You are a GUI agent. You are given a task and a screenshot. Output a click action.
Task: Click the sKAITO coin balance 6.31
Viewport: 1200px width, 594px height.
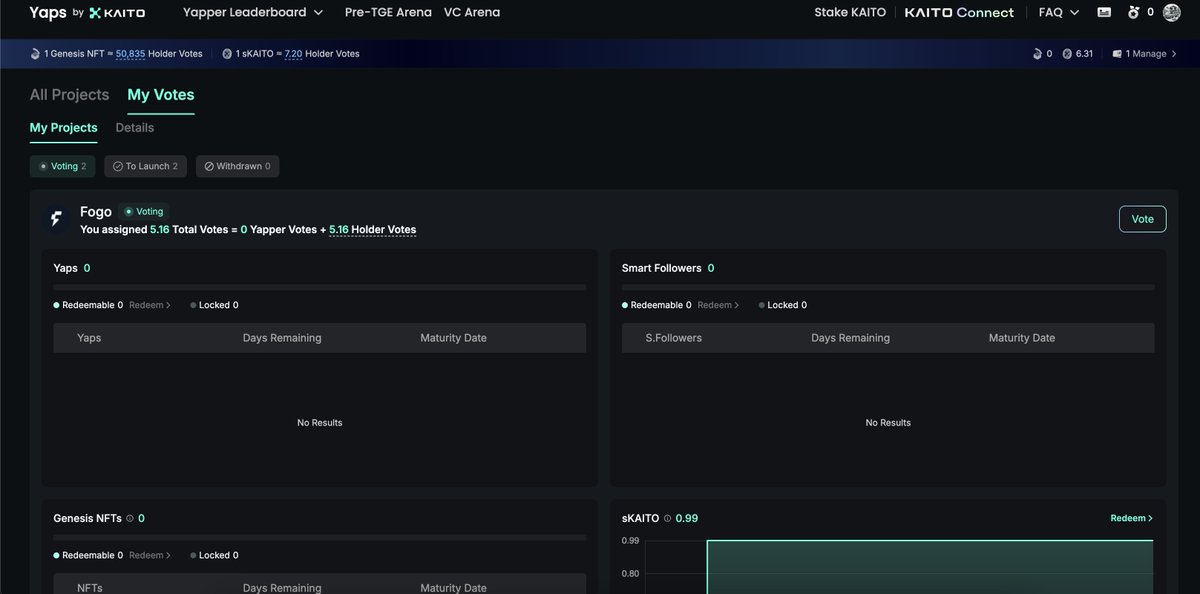pyautogui.click(x=1078, y=54)
